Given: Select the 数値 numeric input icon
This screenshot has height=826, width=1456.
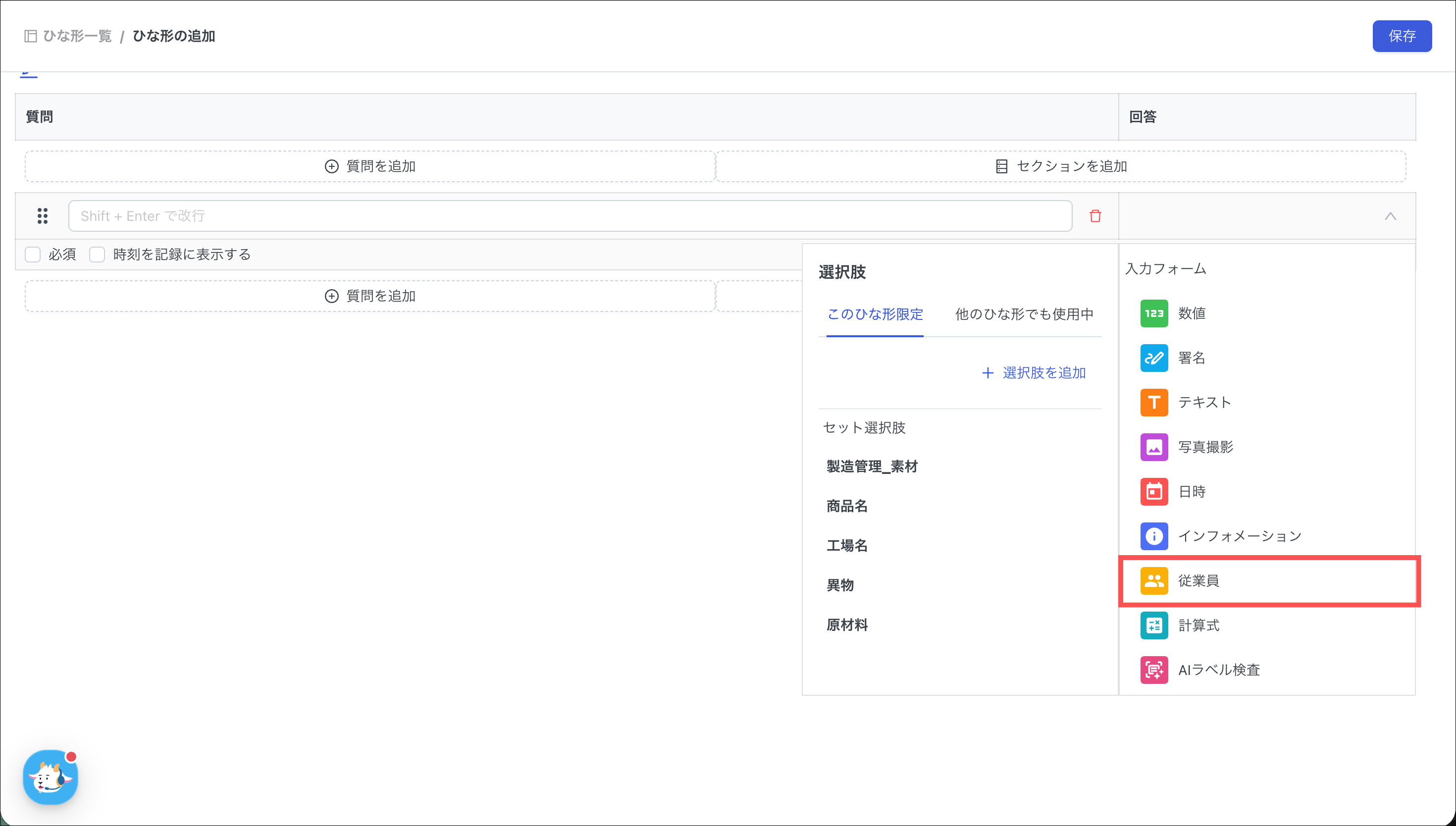Looking at the screenshot, I should (1154, 313).
